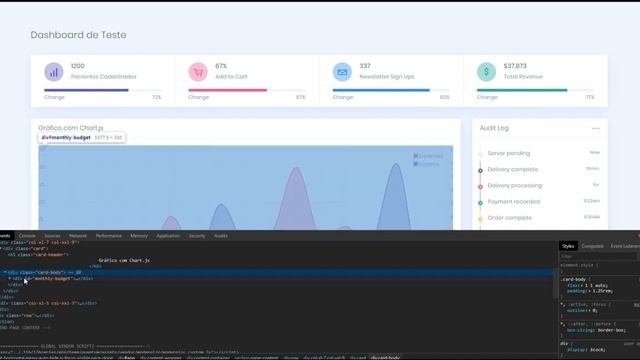Select the 'Gráfico com Chart.js' text node
This screenshot has height=360, width=640.
[x=124, y=260]
